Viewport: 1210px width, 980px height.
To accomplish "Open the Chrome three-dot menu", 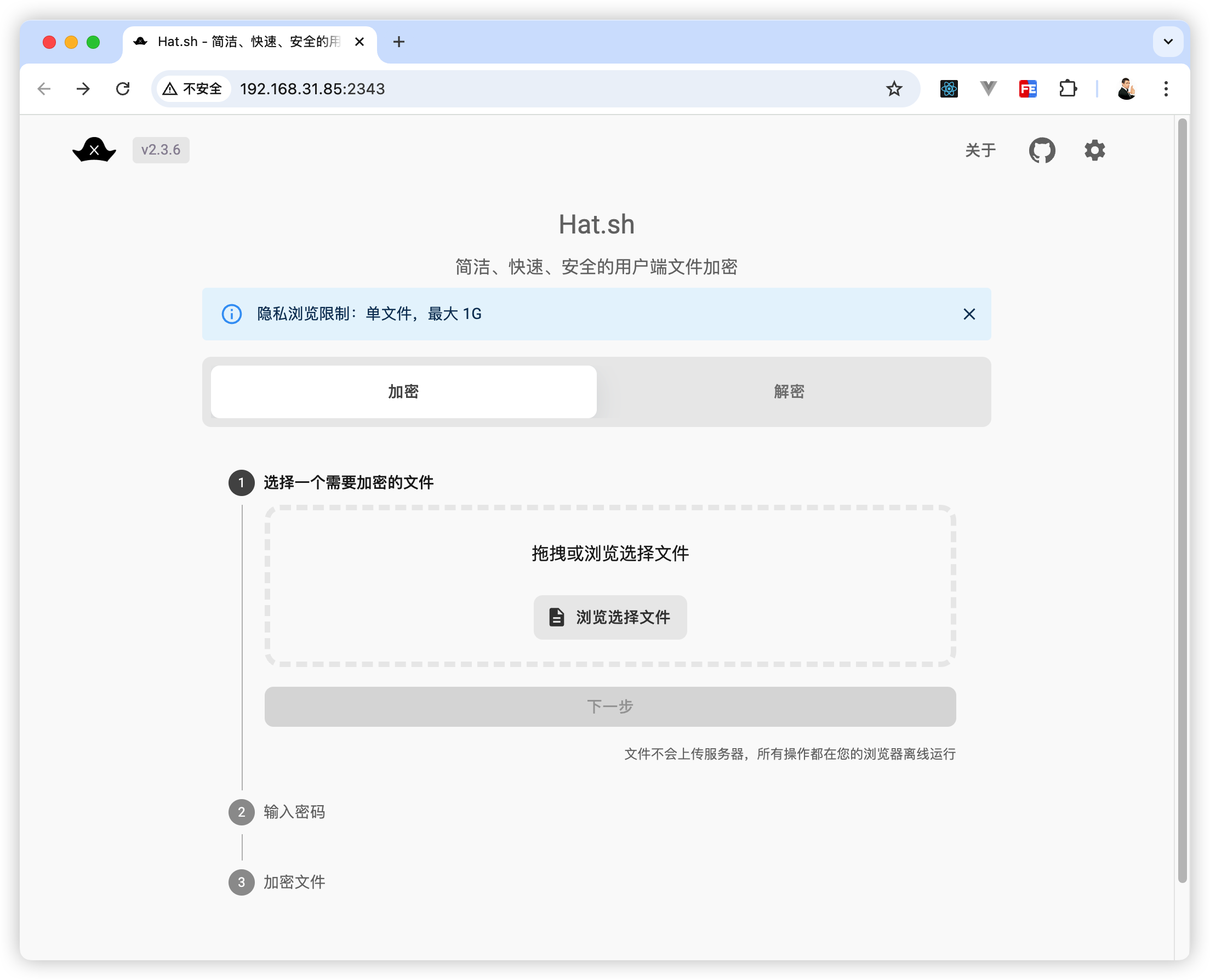I will (x=1166, y=89).
